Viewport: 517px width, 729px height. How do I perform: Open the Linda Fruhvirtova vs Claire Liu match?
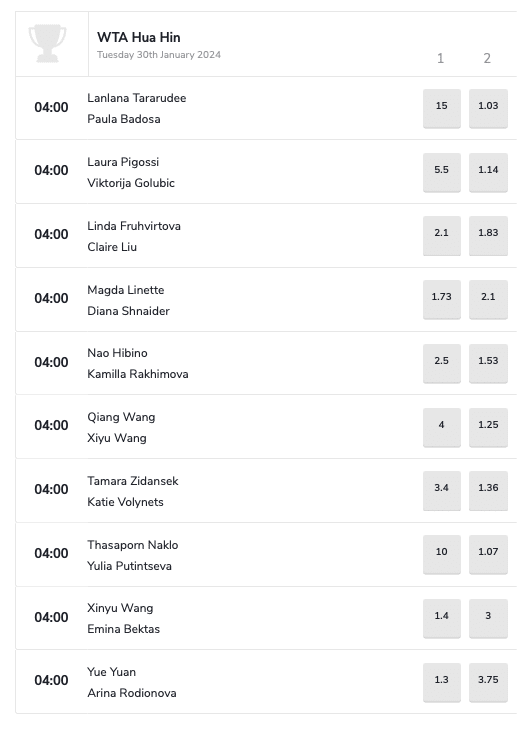[x=266, y=236]
